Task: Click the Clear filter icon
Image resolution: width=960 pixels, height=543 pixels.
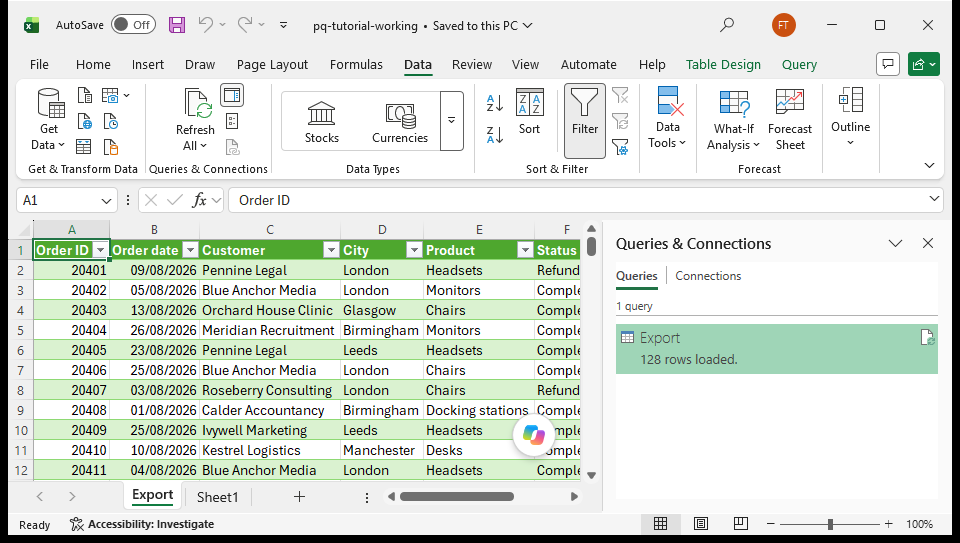Action: tap(620, 95)
